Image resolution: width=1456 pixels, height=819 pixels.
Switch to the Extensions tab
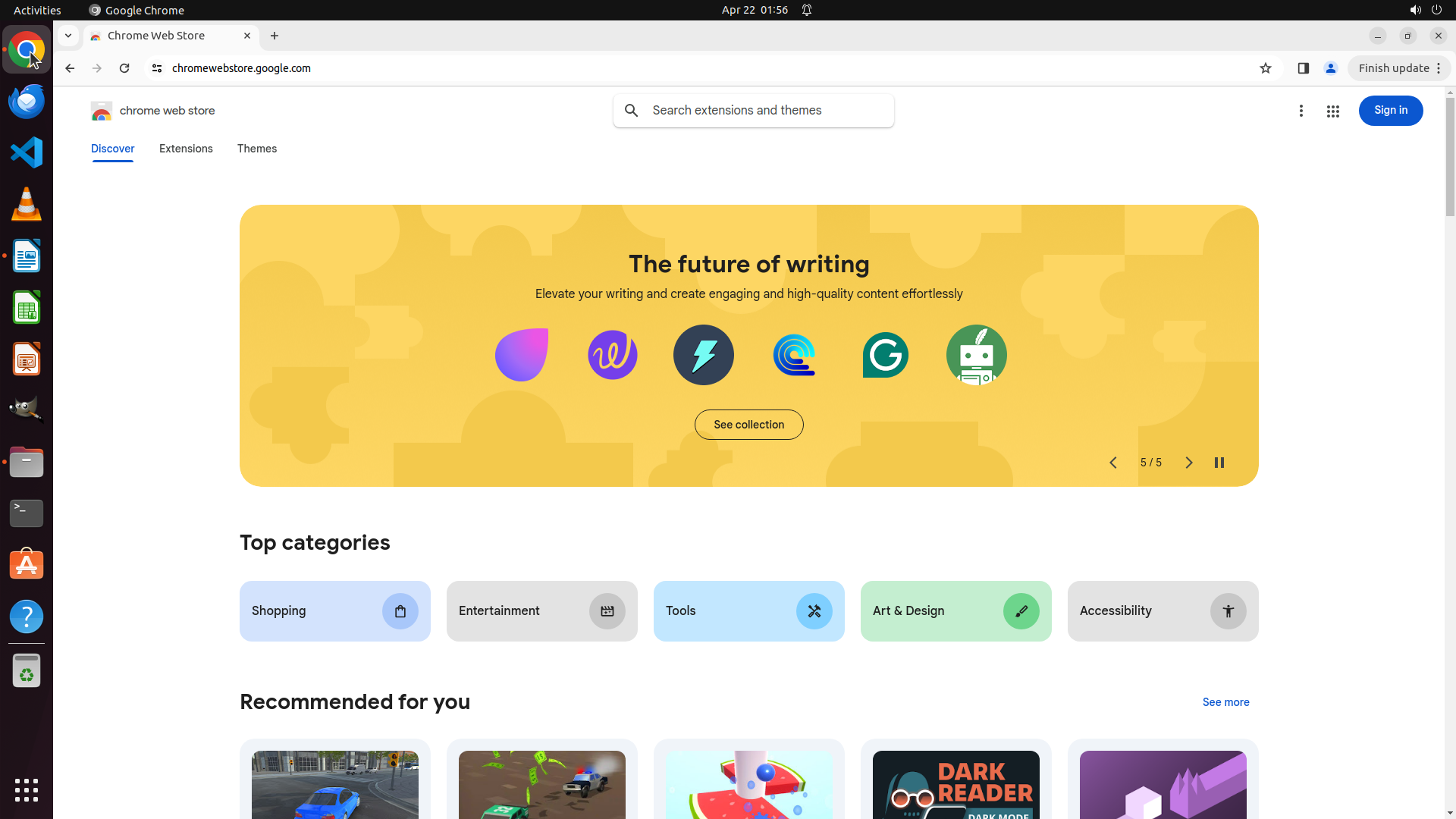point(186,149)
